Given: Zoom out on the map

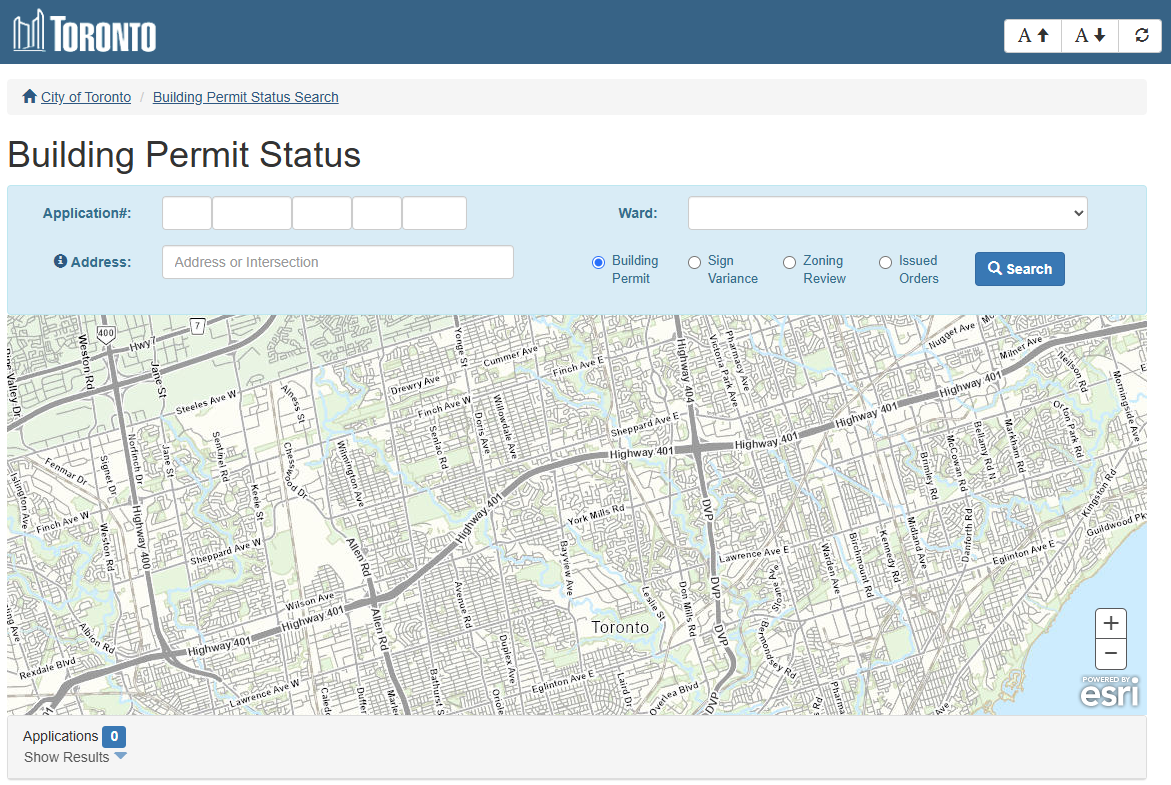Looking at the screenshot, I should [1110, 654].
